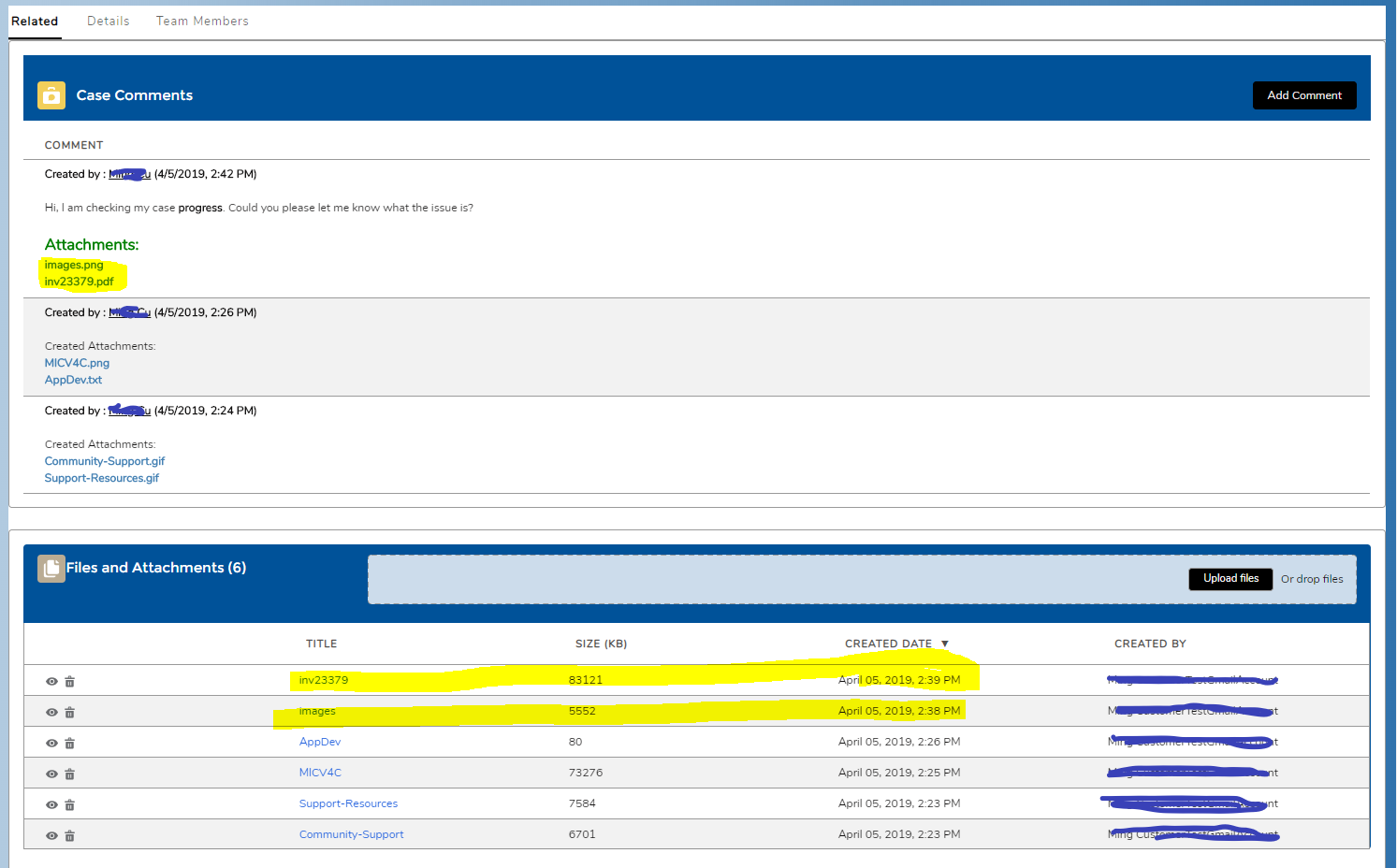Click the Upload files button

(1230, 579)
